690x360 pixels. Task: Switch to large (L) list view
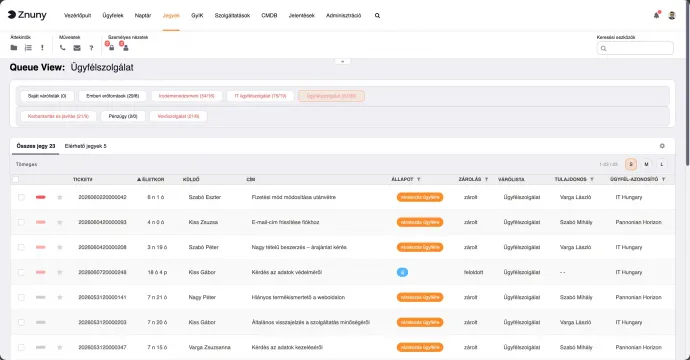(x=662, y=164)
